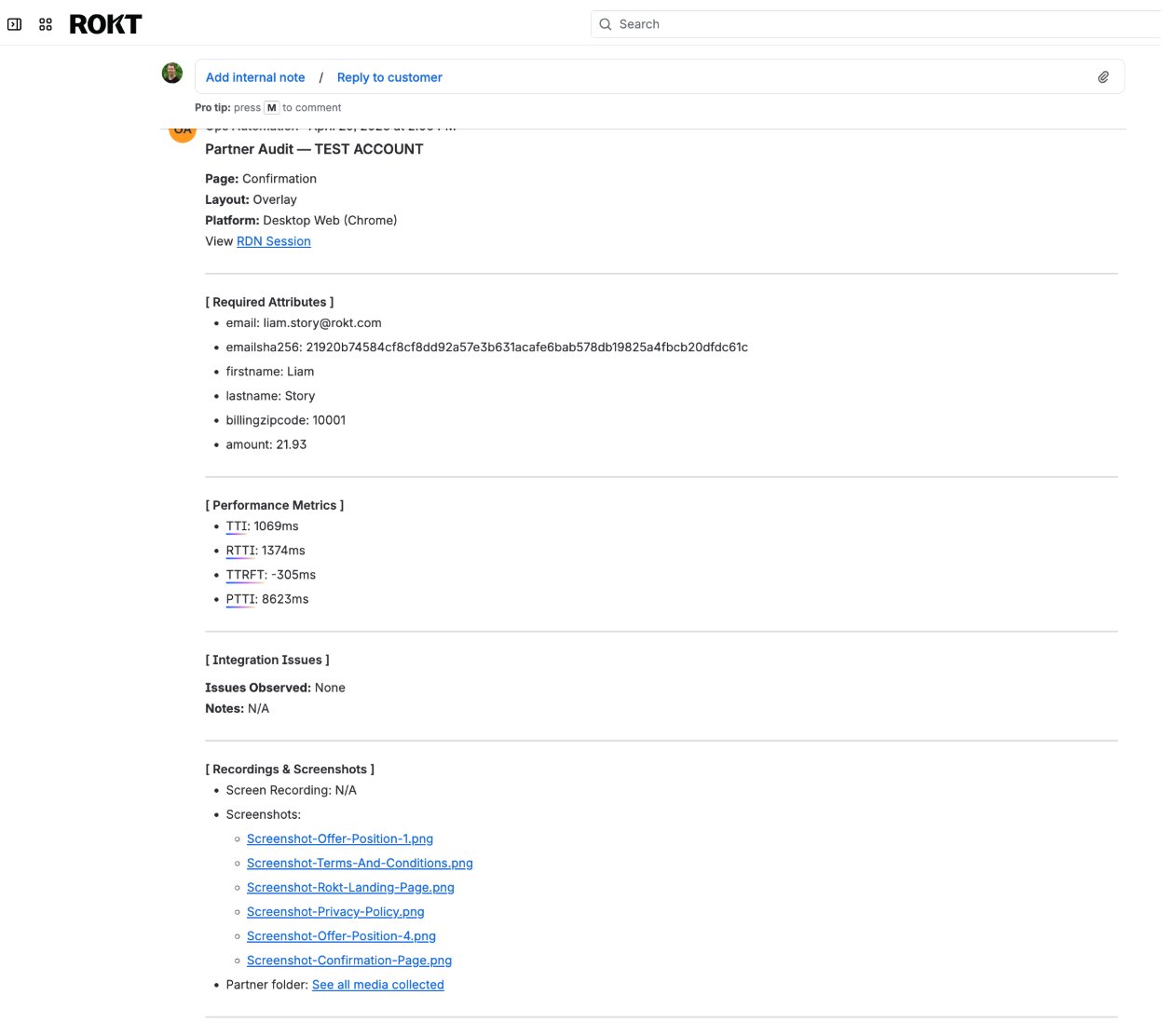Viewport: 1172px width, 1036px height.
Task: Click the Partner Audit — TEST ACCOUNT heading
Action: click(314, 149)
